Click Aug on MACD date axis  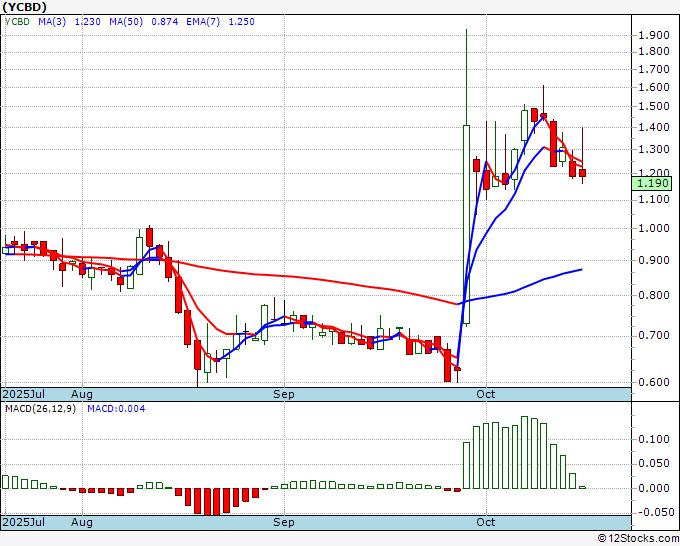pyautogui.click(x=82, y=523)
